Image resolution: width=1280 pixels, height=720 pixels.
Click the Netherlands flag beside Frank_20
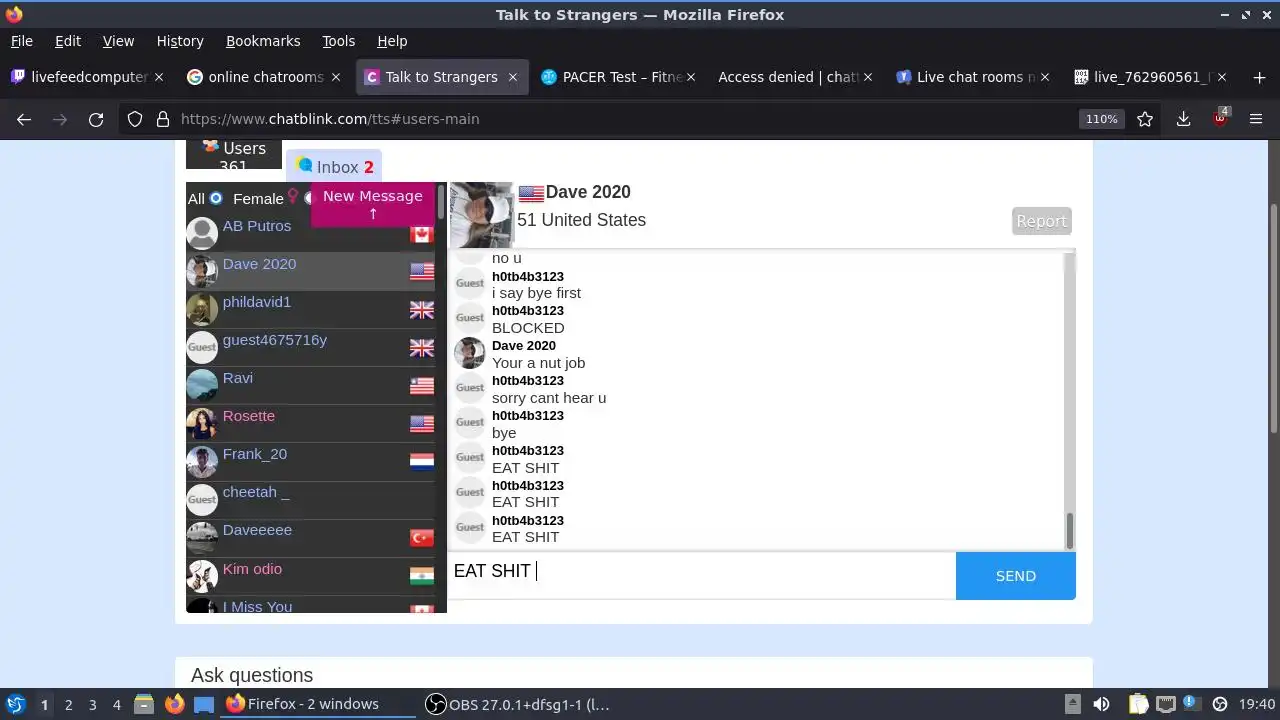422,462
